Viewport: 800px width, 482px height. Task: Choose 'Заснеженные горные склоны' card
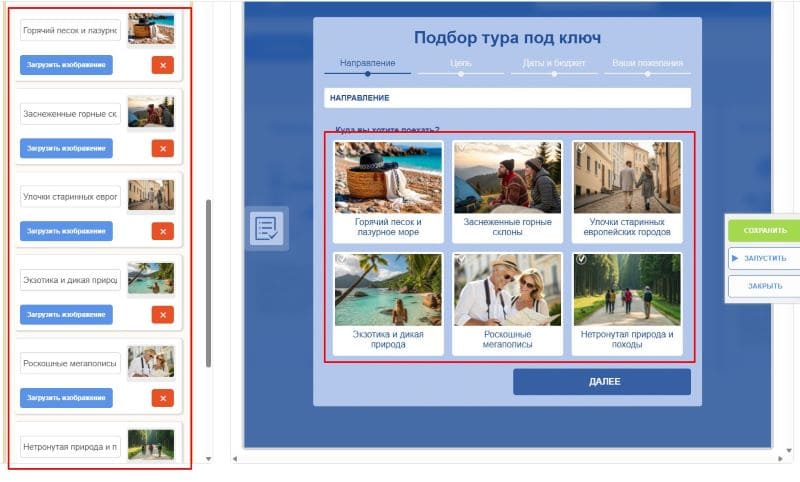508,192
